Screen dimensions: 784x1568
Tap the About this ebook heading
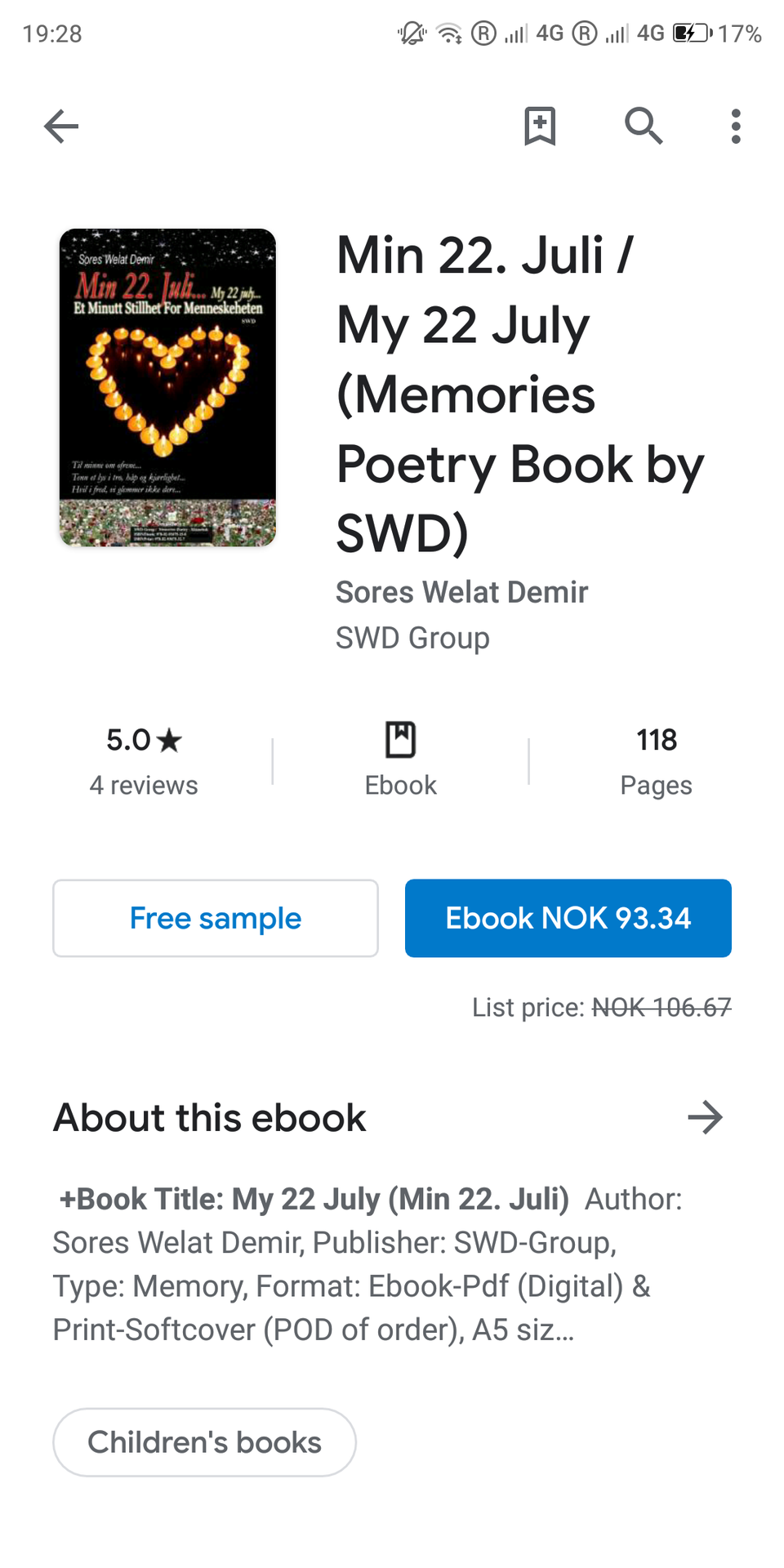coord(210,1117)
